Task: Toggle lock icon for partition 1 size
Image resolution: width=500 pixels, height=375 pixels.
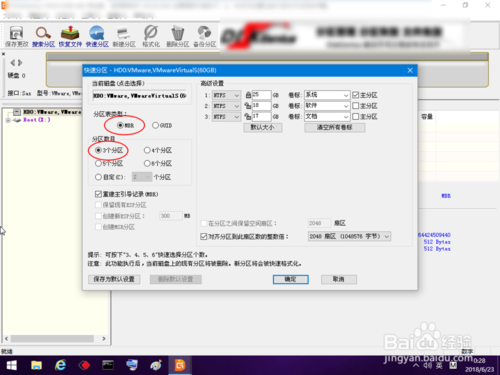Action: [x=248, y=95]
